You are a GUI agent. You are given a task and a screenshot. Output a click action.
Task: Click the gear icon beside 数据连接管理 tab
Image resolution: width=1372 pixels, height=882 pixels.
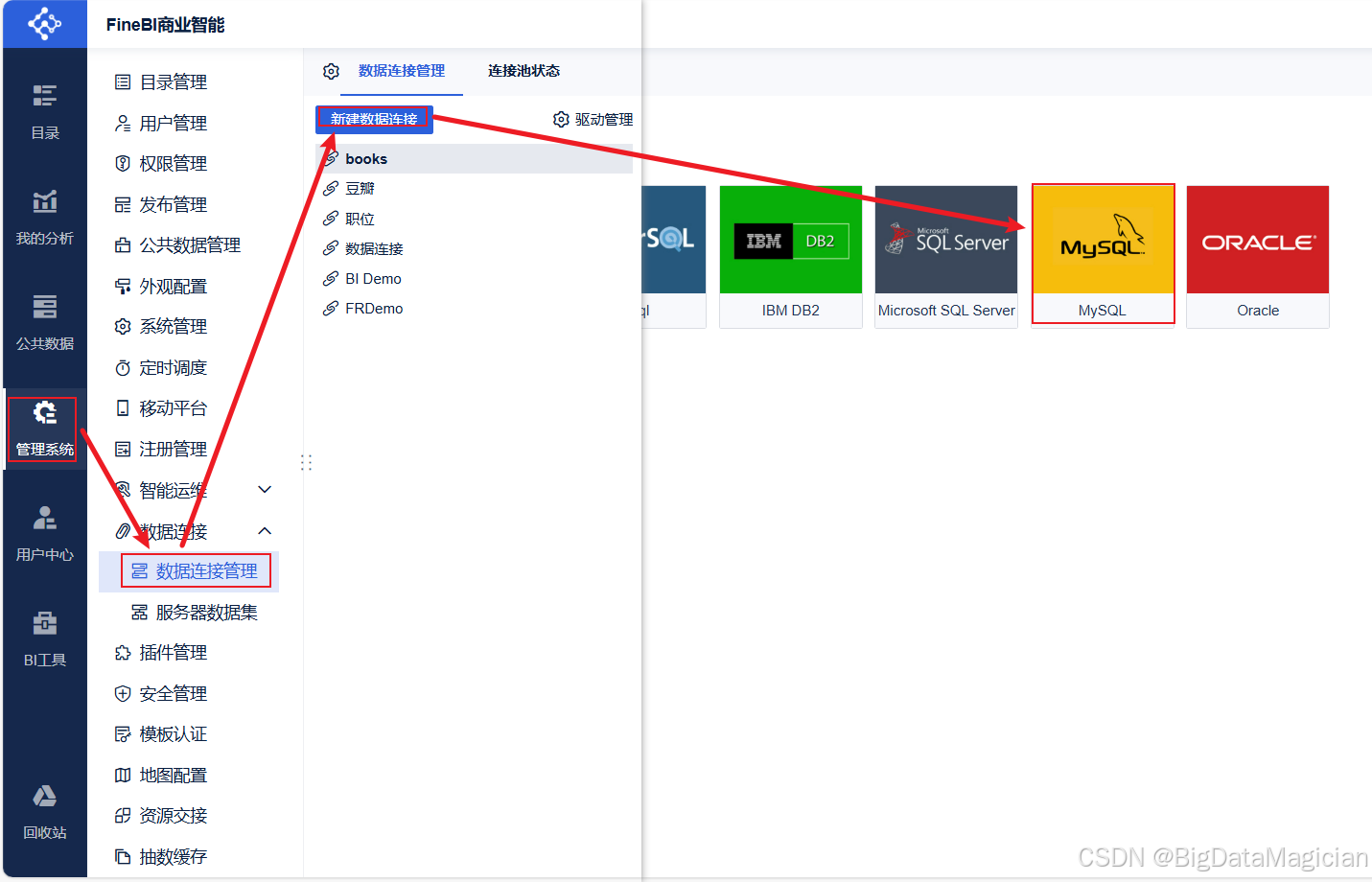coord(331,71)
